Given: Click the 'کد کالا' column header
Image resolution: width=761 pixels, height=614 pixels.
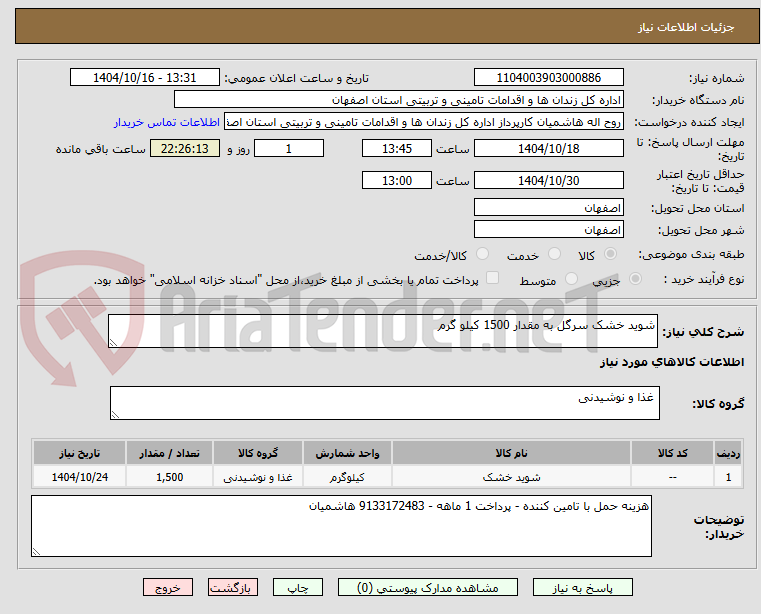Looking at the screenshot, I should click(672, 453).
